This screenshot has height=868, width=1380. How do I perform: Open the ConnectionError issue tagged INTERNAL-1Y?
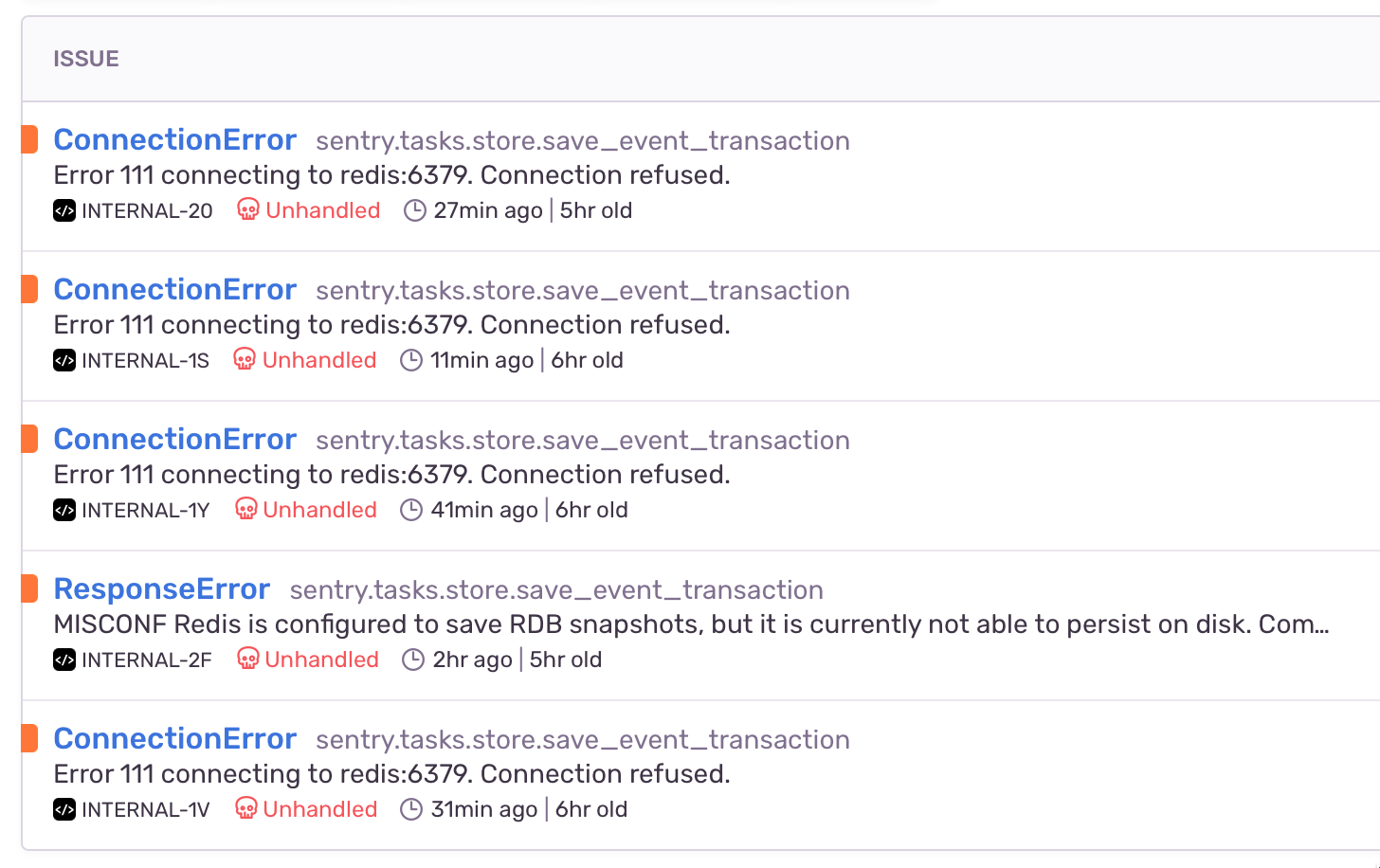click(174, 439)
